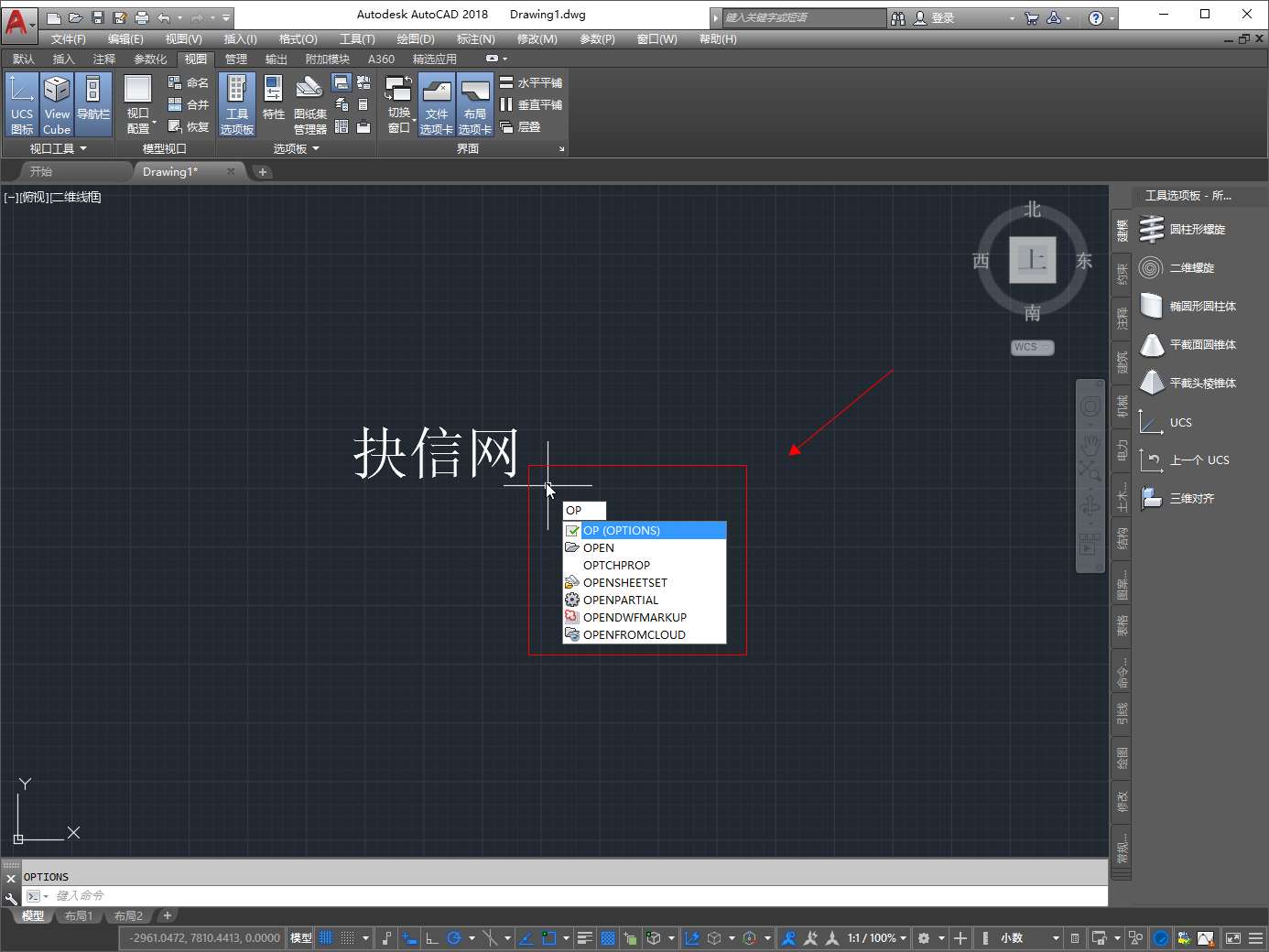Select OP (OPTIONS) in autocomplete list
1269x952 pixels.
tap(645, 530)
